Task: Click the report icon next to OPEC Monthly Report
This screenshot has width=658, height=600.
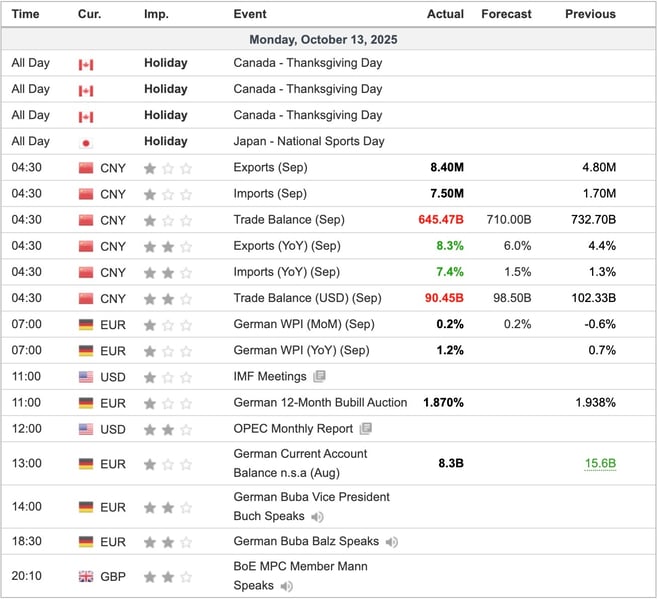Action: 366,429
